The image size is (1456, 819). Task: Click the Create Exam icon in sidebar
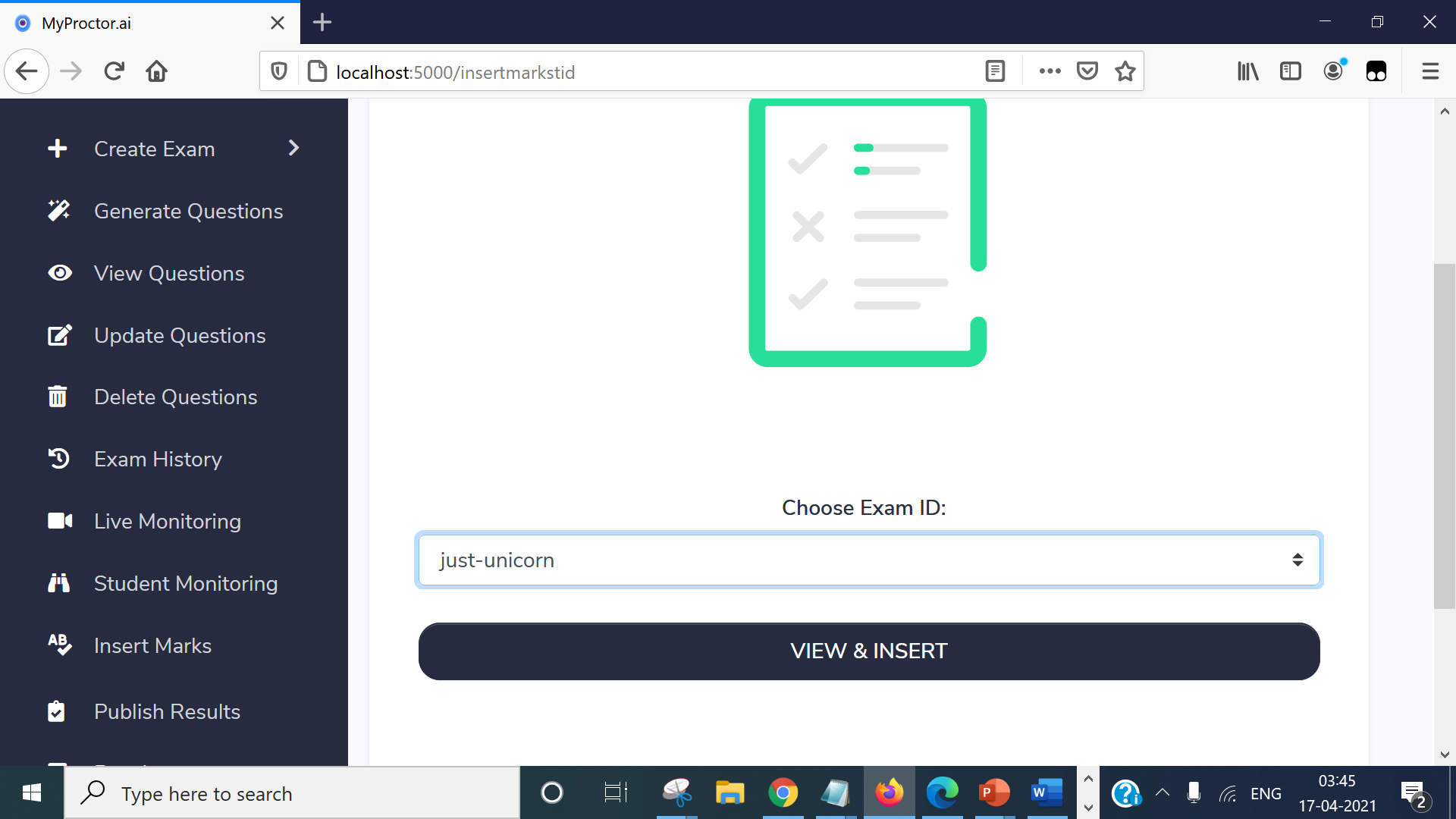tap(58, 148)
